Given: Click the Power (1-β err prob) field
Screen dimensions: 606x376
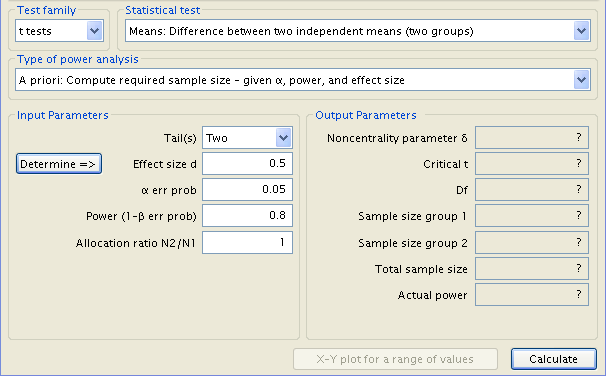Looking at the screenshot, I should coord(247,215).
